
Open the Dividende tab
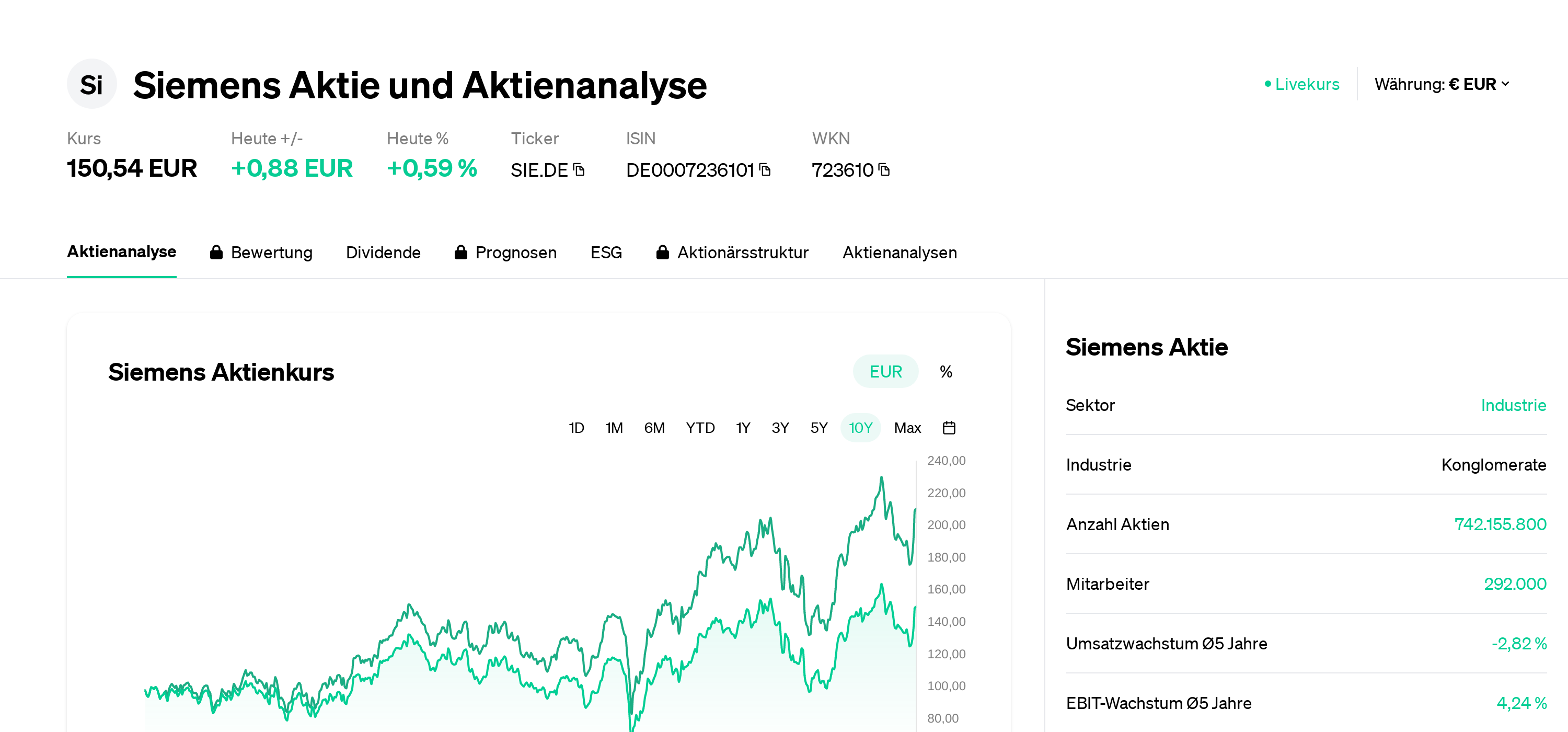pos(383,252)
